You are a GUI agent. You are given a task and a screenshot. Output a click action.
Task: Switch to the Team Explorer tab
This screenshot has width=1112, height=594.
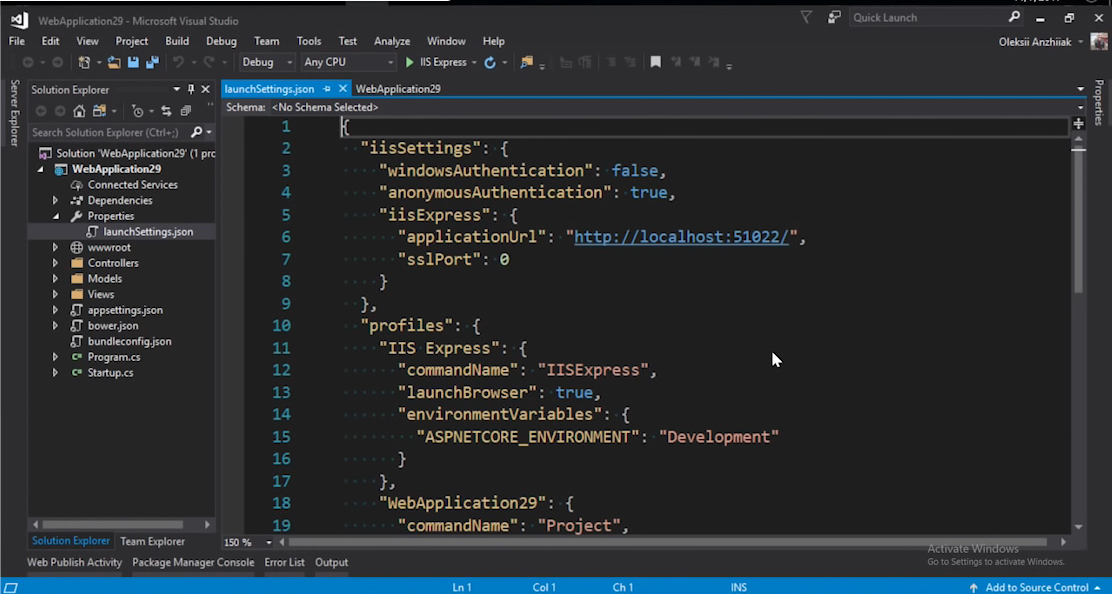pyautogui.click(x=152, y=542)
